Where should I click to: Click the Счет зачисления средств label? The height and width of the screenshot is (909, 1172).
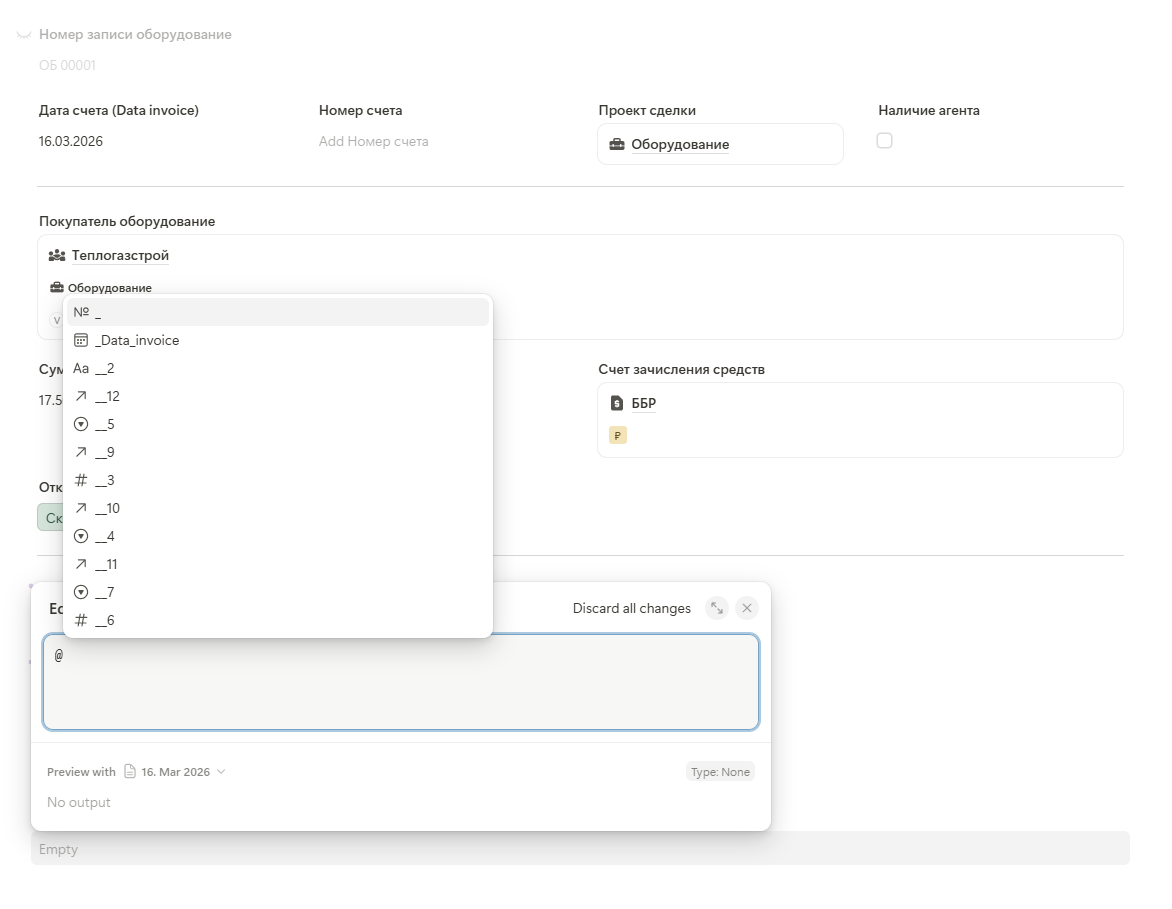(682, 369)
